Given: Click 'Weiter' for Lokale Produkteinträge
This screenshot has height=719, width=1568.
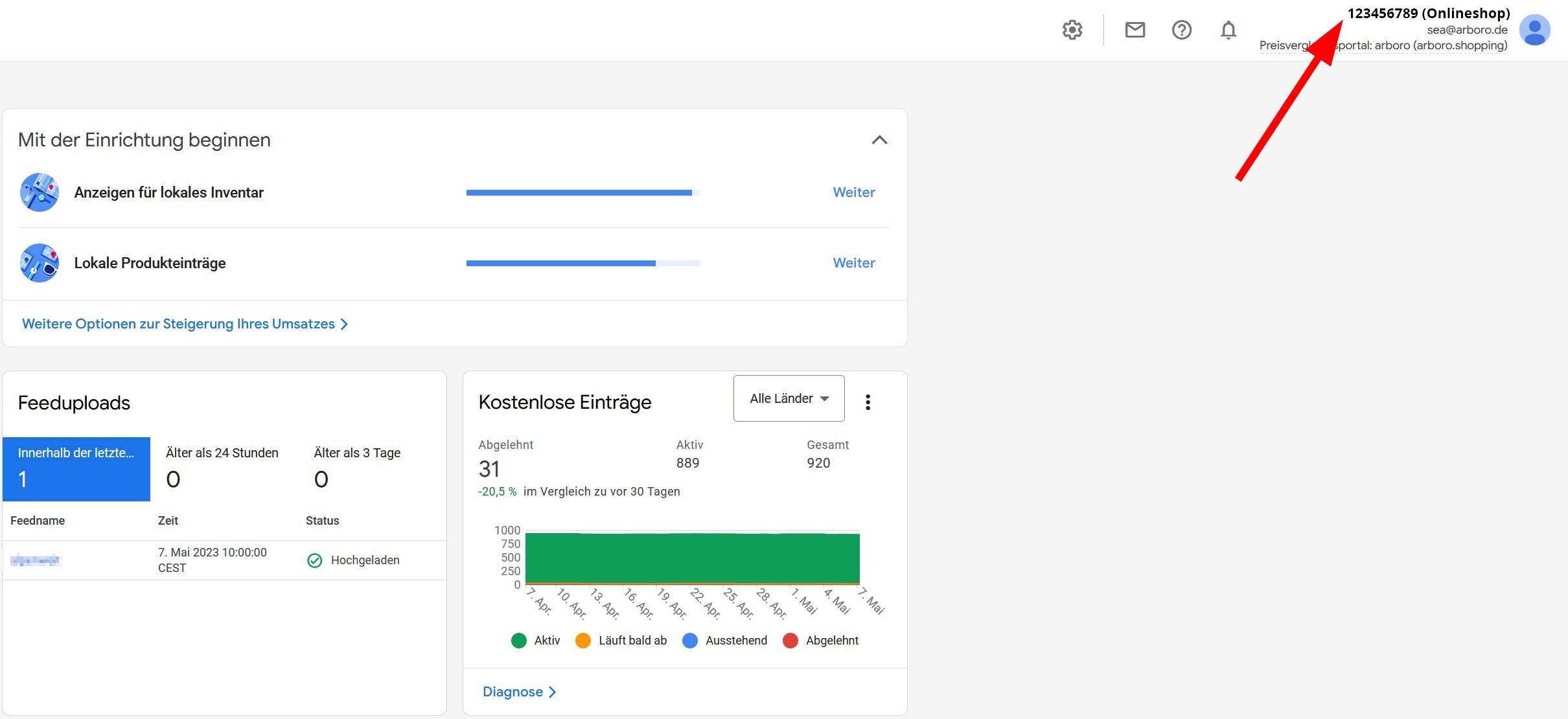Looking at the screenshot, I should coord(854,262).
